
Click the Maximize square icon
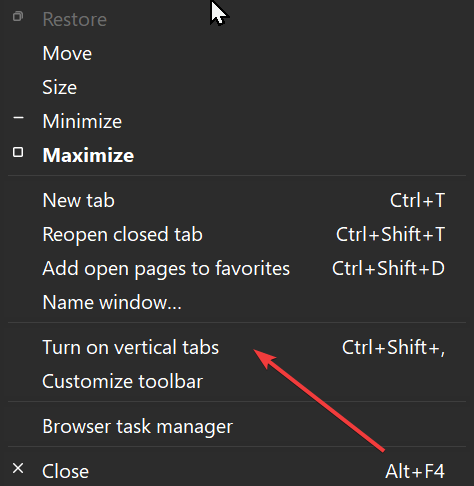(18, 152)
